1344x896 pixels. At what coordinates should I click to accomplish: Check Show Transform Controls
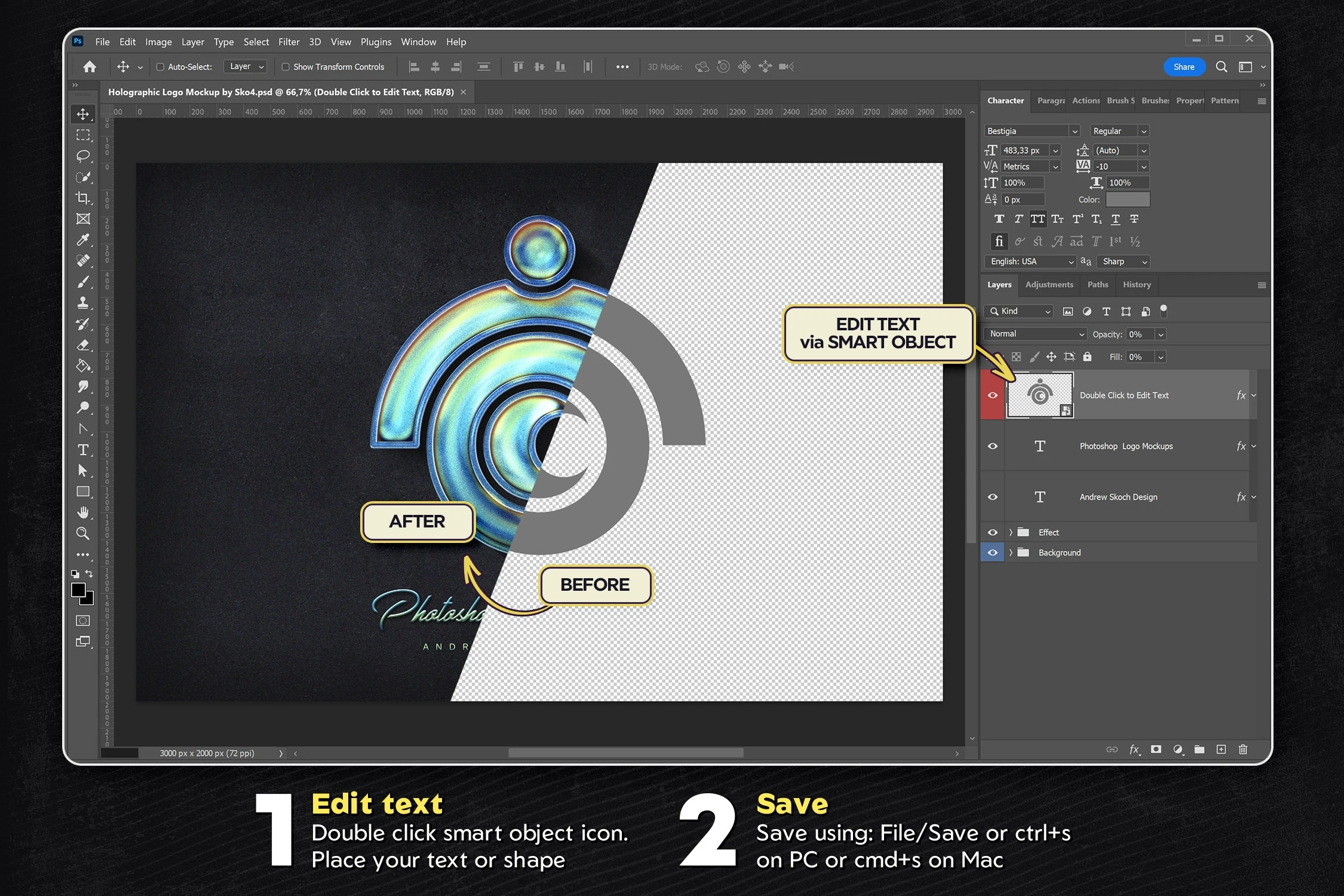tap(286, 67)
